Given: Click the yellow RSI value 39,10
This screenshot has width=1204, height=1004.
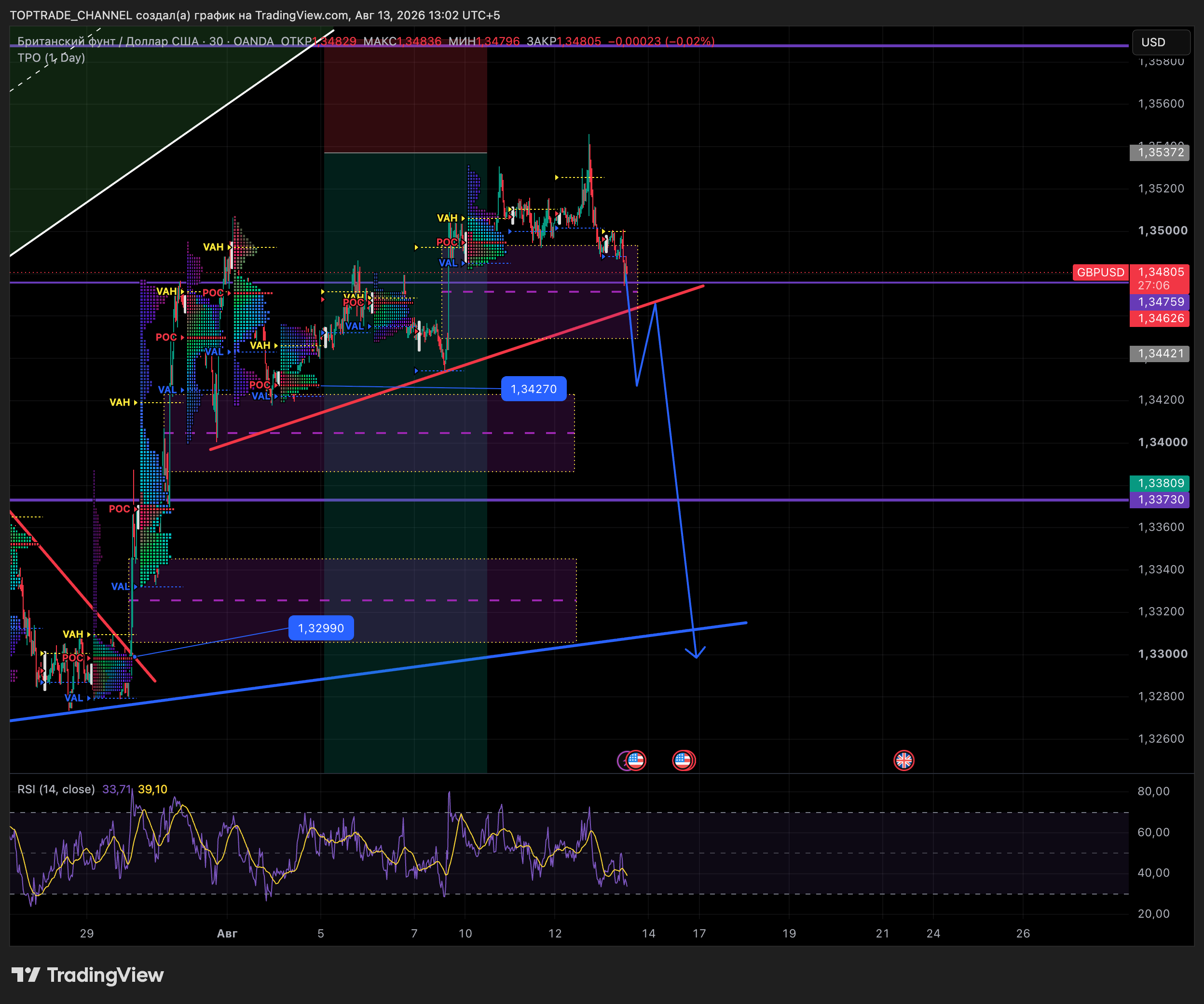Looking at the screenshot, I should pyautogui.click(x=152, y=789).
